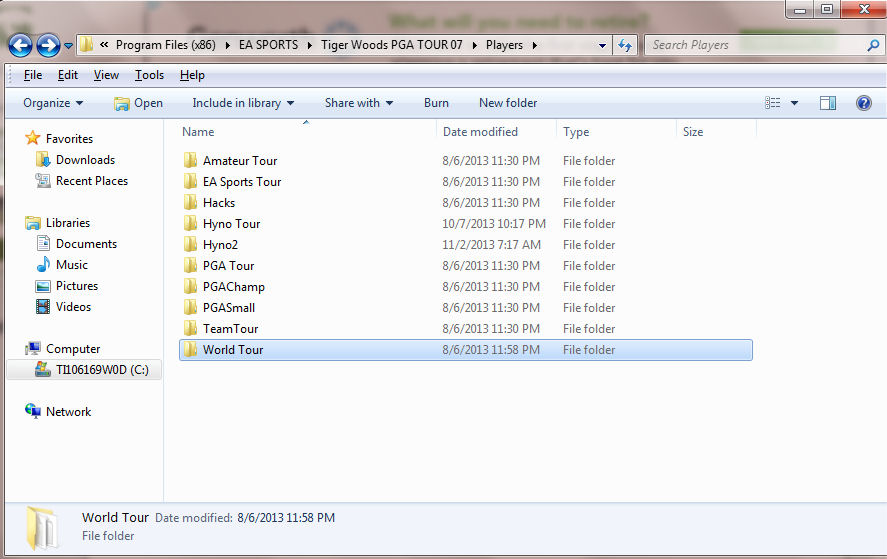The image size is (887, 559).
Task: Select Network in the navigation pane
Action: point(68,412)
